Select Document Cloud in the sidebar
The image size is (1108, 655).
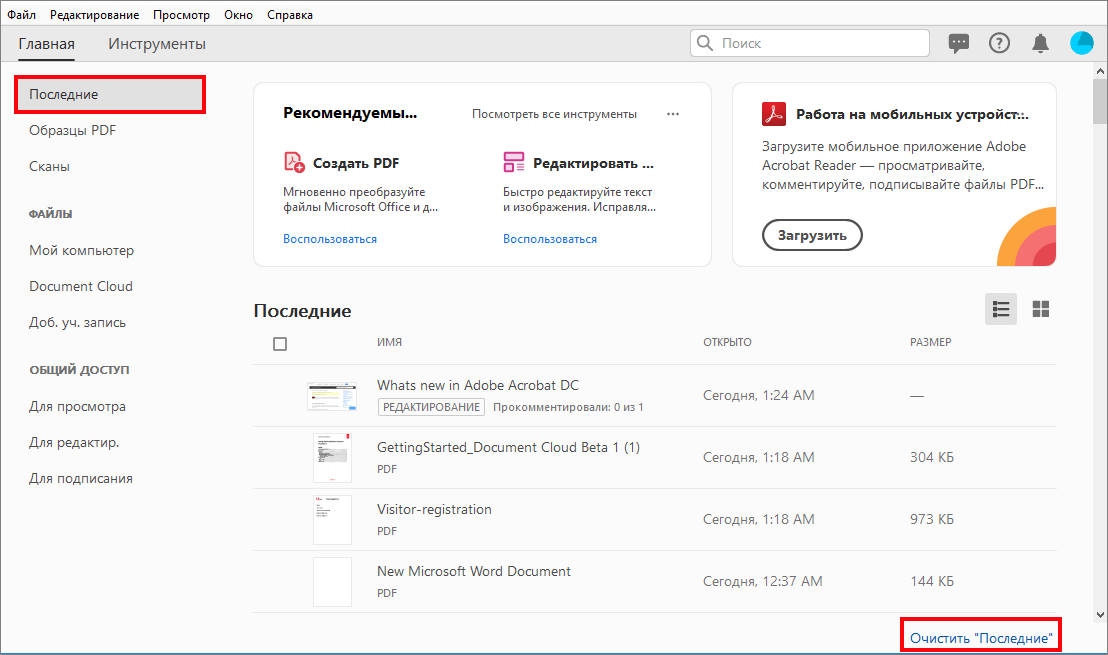[x=81, y=286]
